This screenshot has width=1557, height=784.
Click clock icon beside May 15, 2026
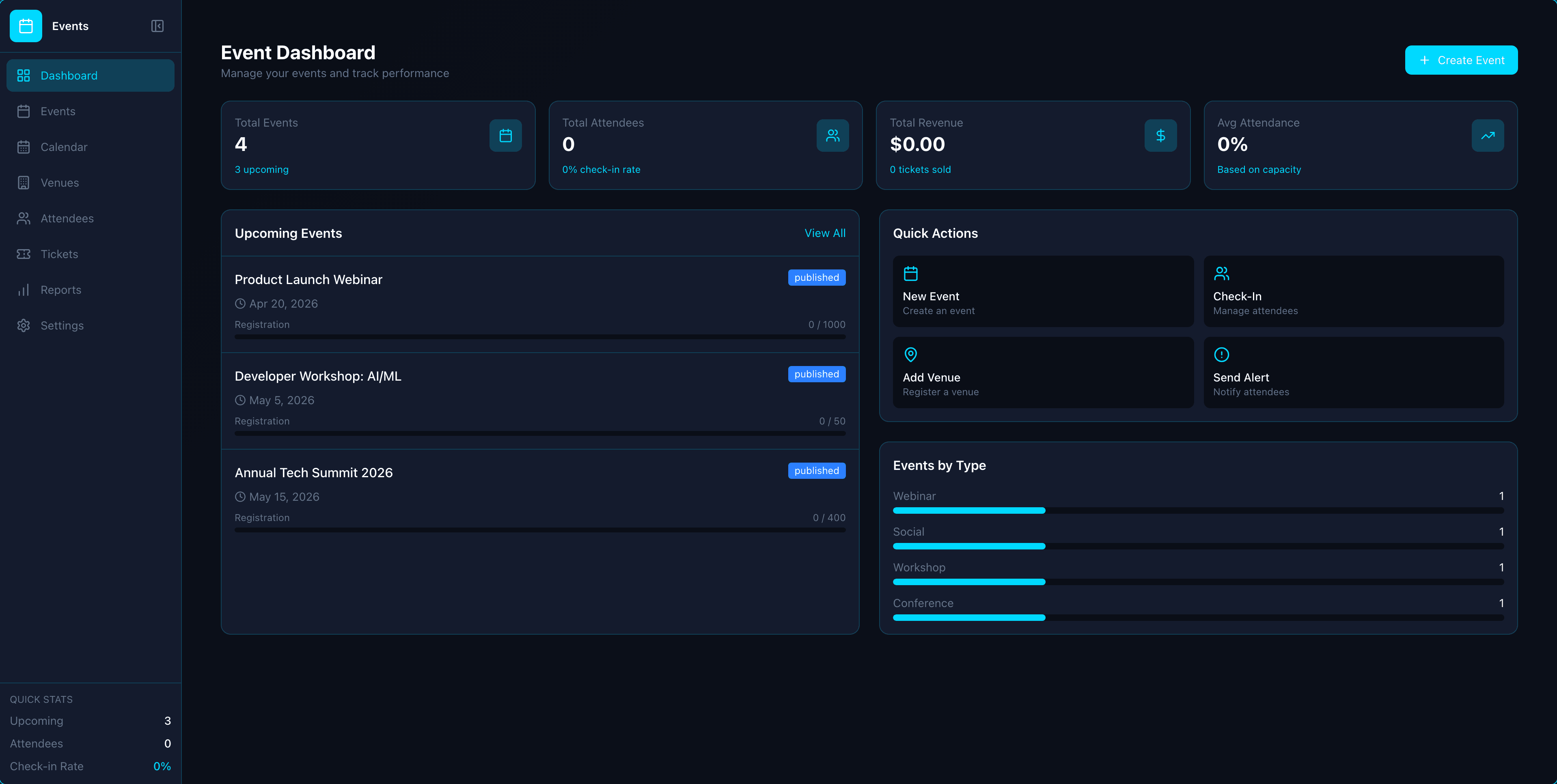tap(240, 497)
